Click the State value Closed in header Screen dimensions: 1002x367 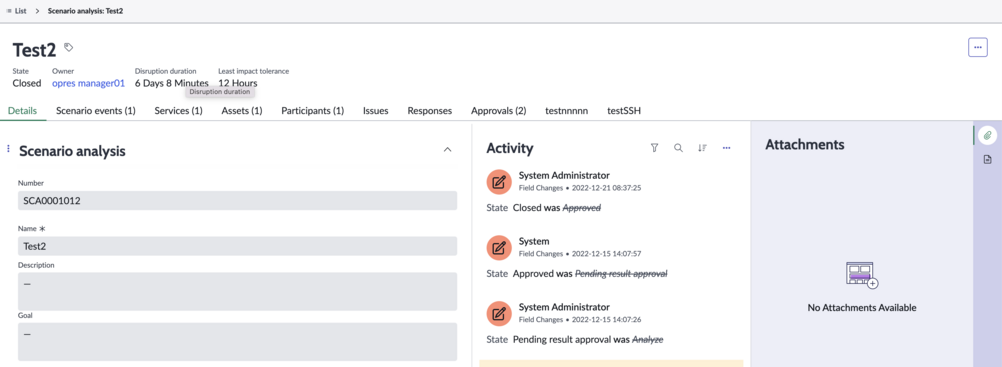tap(27, 83)
